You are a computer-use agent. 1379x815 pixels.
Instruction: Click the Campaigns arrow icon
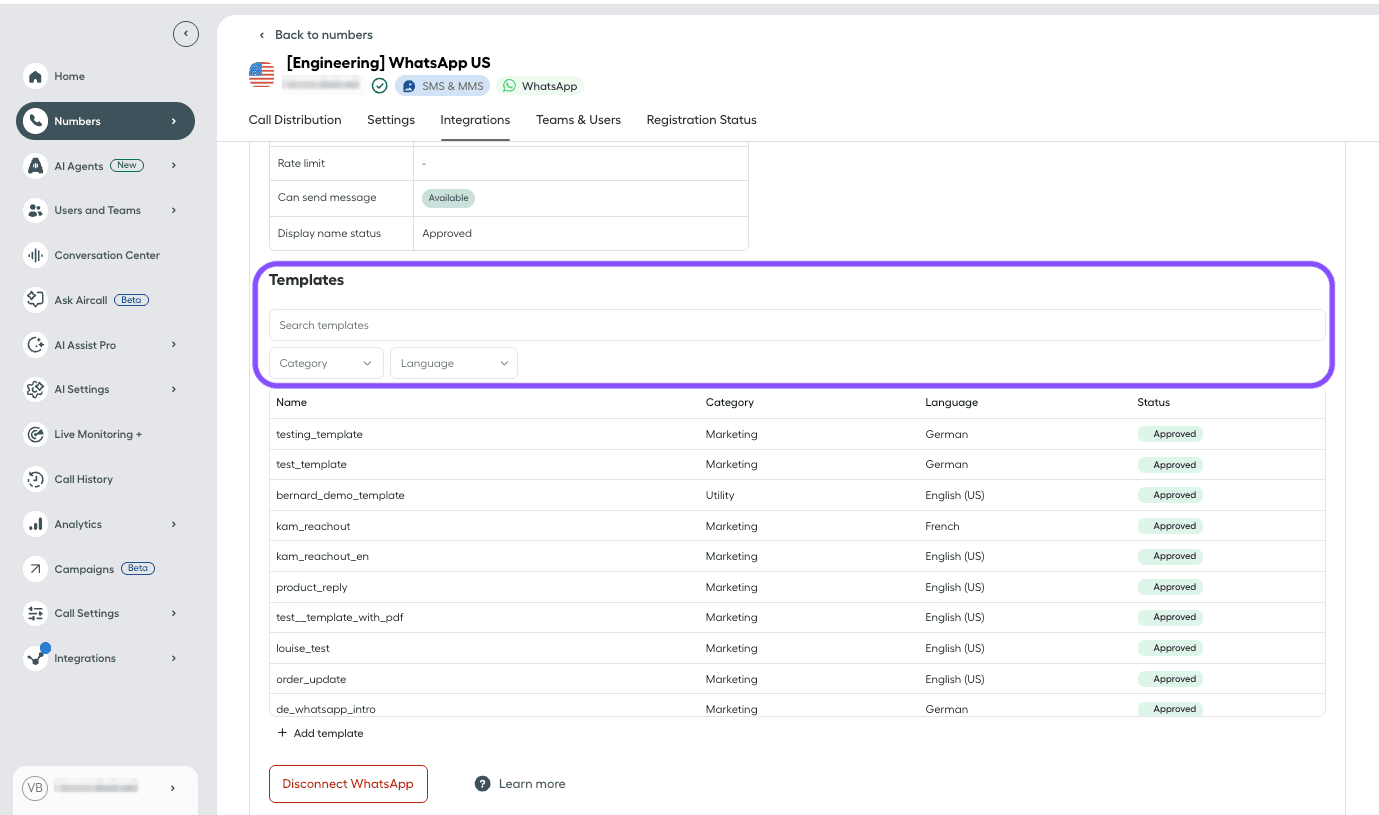[36, 569]
